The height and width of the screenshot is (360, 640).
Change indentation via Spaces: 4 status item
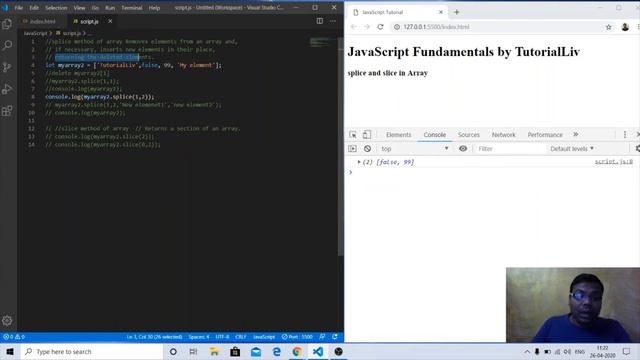coord(199,337)
